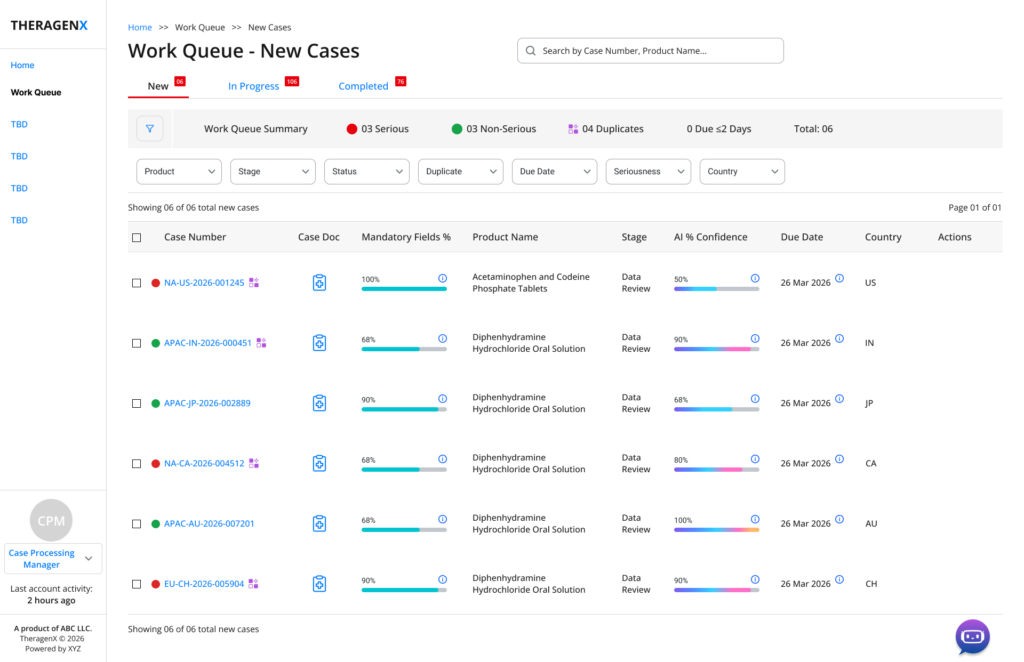The height and width of the screenshot is (662, 1024).
Task: Show due date info for APAC-JP-2026-002889
Action: 840,398
